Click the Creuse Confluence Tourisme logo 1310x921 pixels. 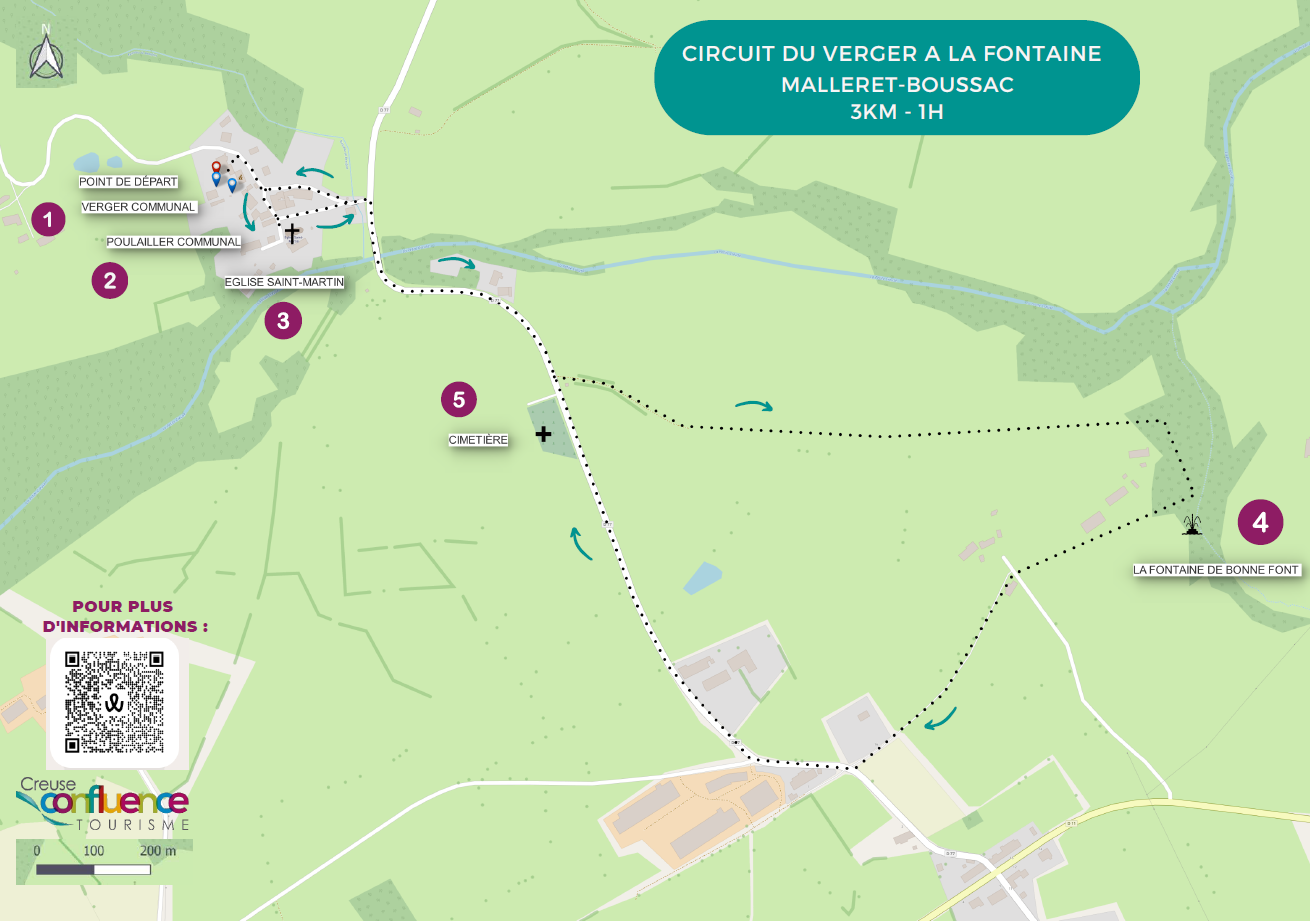click(x=103, y=805)
